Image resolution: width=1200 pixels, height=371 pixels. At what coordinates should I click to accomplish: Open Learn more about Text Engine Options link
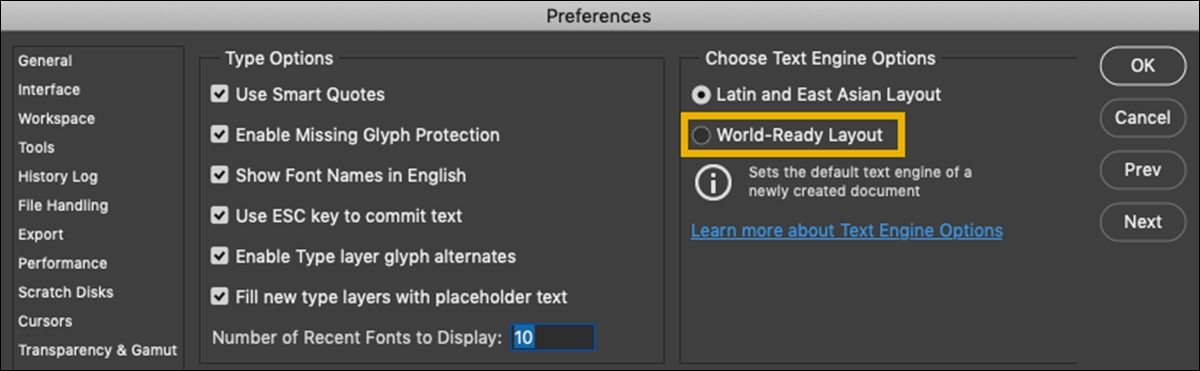tap(846, 231)
